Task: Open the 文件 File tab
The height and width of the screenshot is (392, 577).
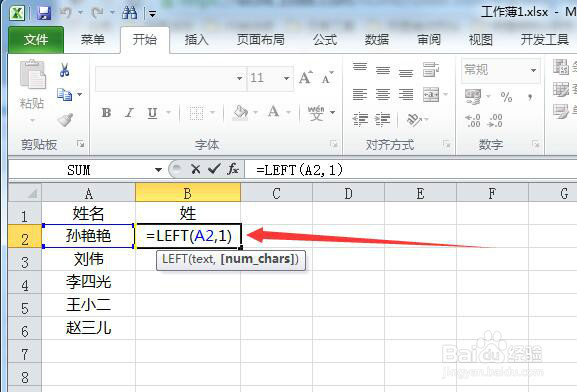Action: point(36,39)
